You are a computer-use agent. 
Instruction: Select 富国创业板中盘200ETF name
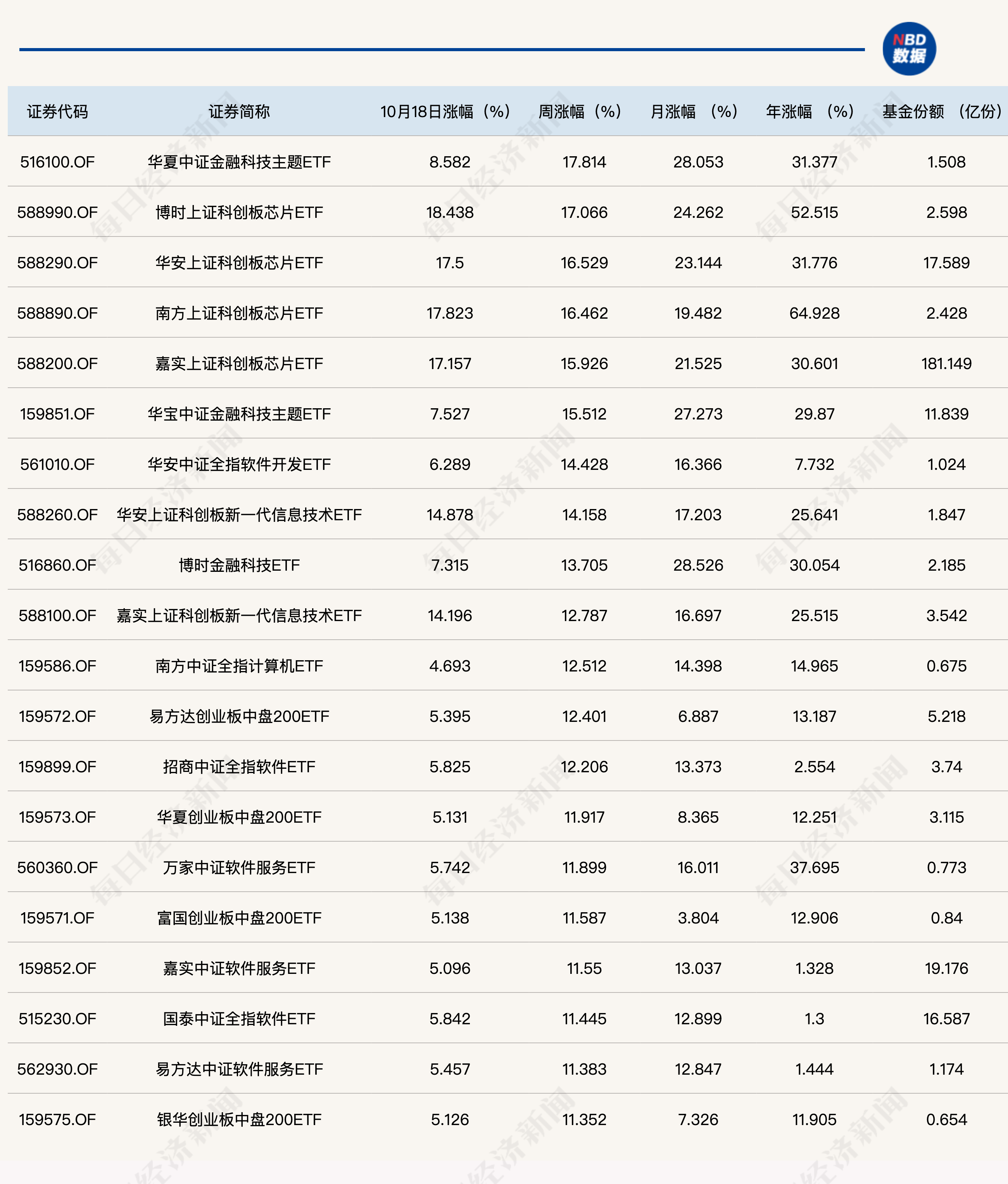tap(239, 918)
